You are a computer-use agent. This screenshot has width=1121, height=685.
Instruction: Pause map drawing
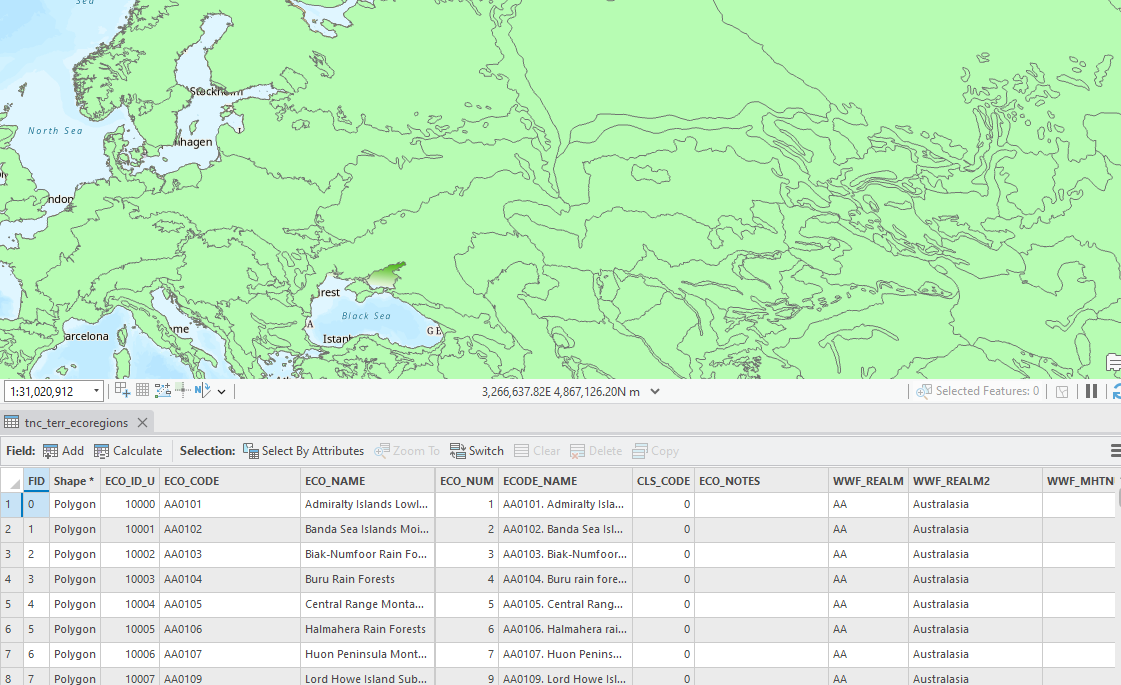(1091, 391)
